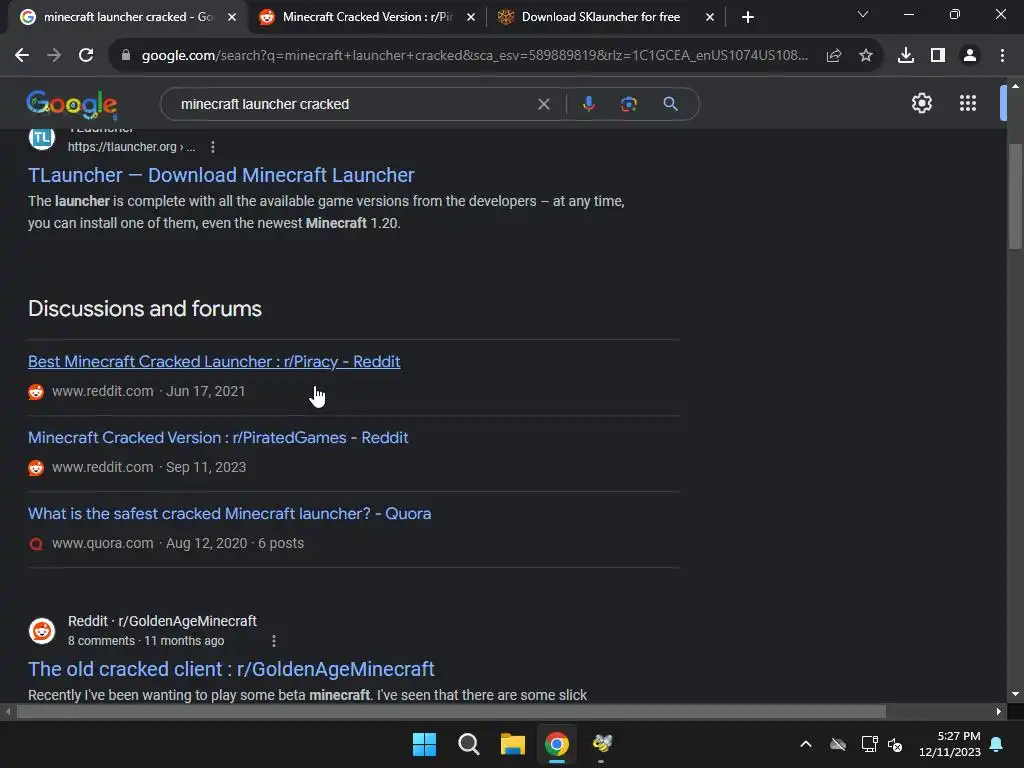Click the horizontal scrollbar thumb

451,711
